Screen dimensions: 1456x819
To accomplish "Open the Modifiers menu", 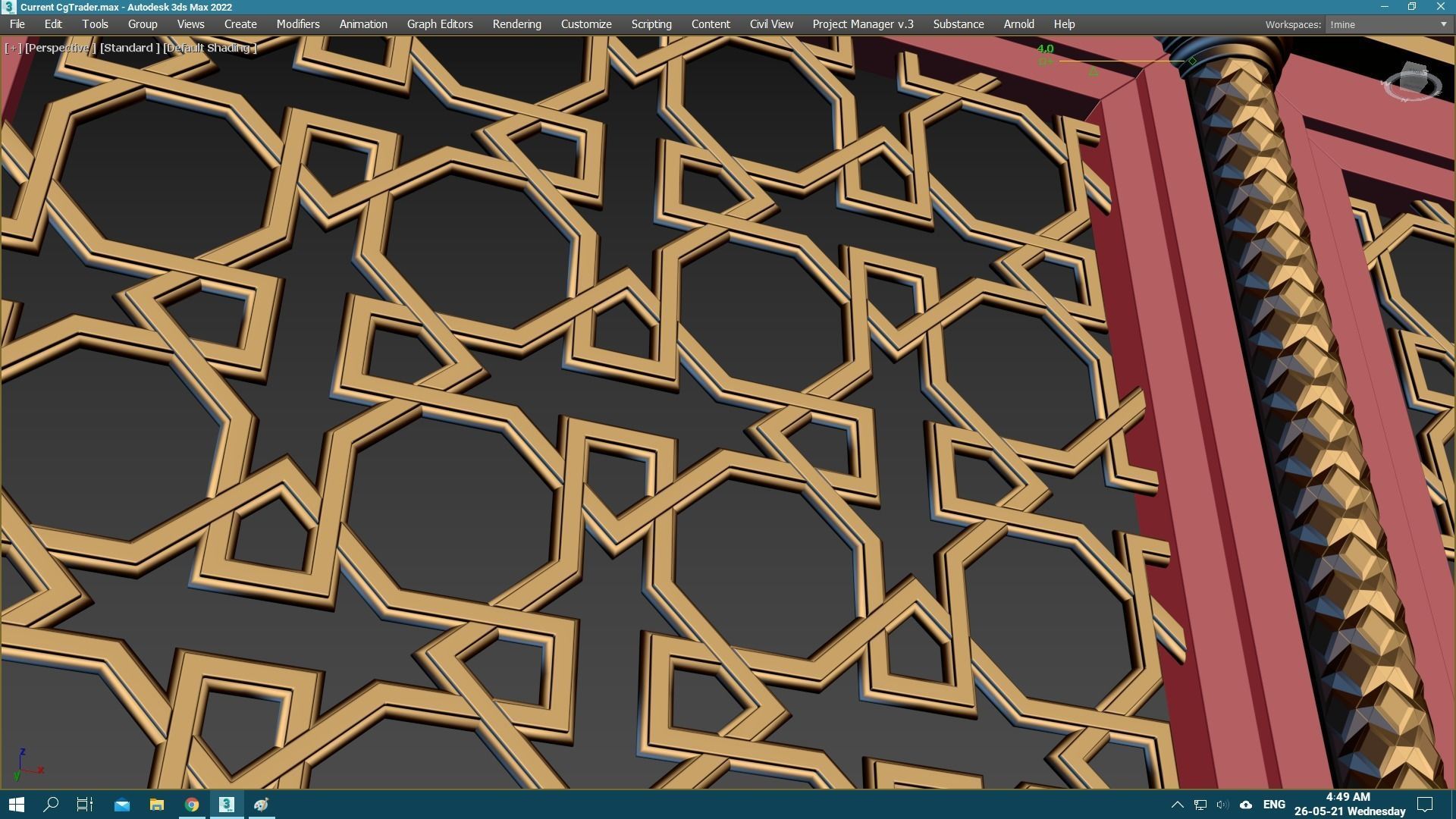I will click(x=297, y=24).
